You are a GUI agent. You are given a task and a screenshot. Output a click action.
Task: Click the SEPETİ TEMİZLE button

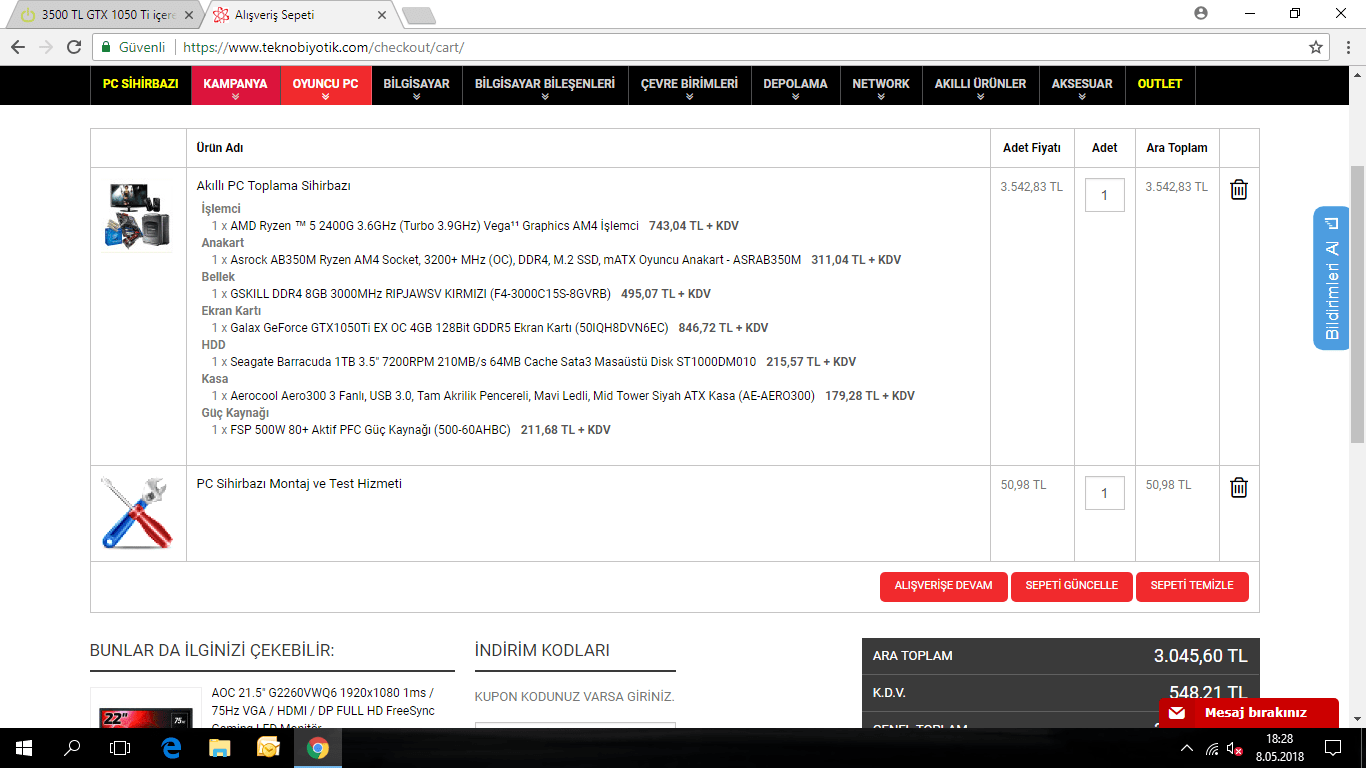(1192, 586)
